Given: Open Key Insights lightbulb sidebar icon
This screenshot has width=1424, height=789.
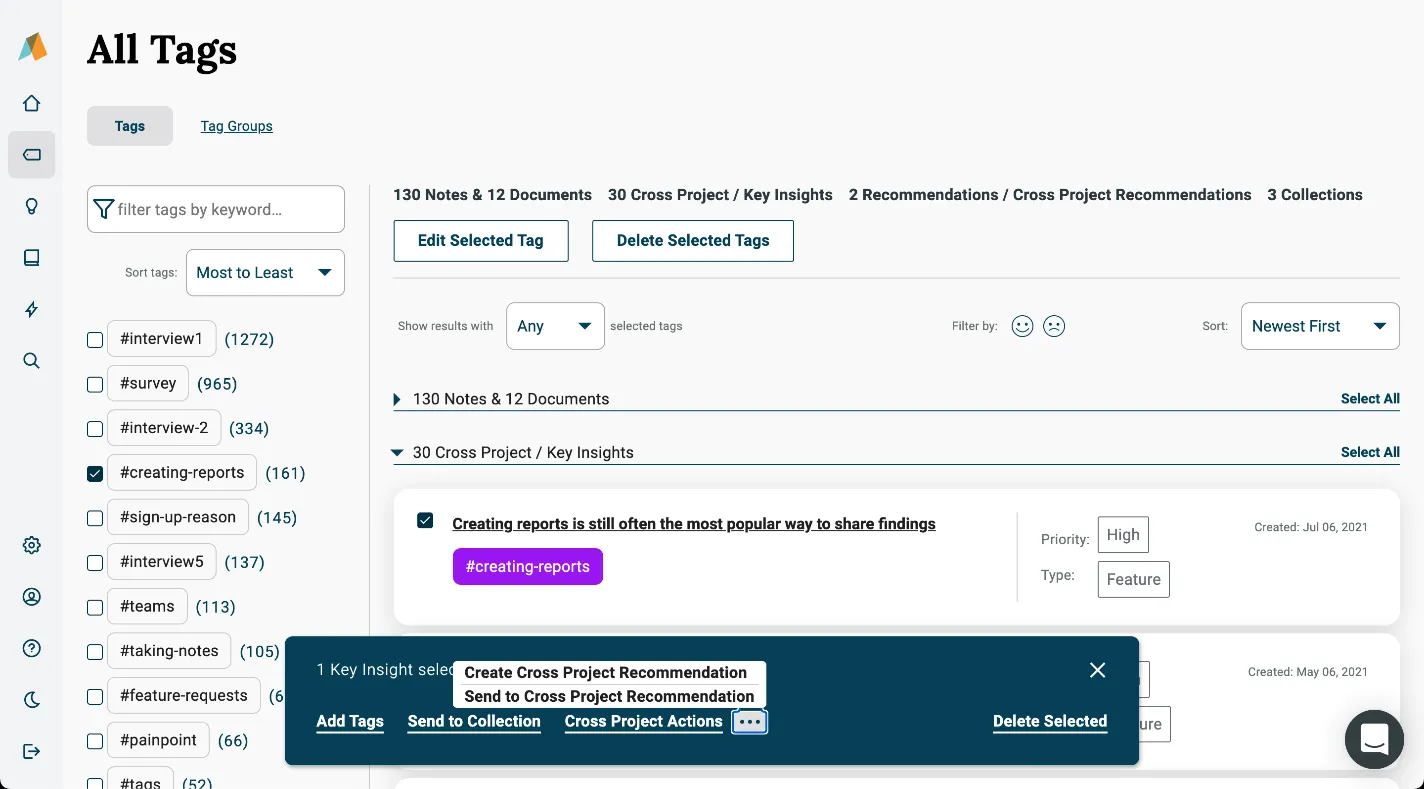Looking at the screenshot, I should tap(32, 207).
